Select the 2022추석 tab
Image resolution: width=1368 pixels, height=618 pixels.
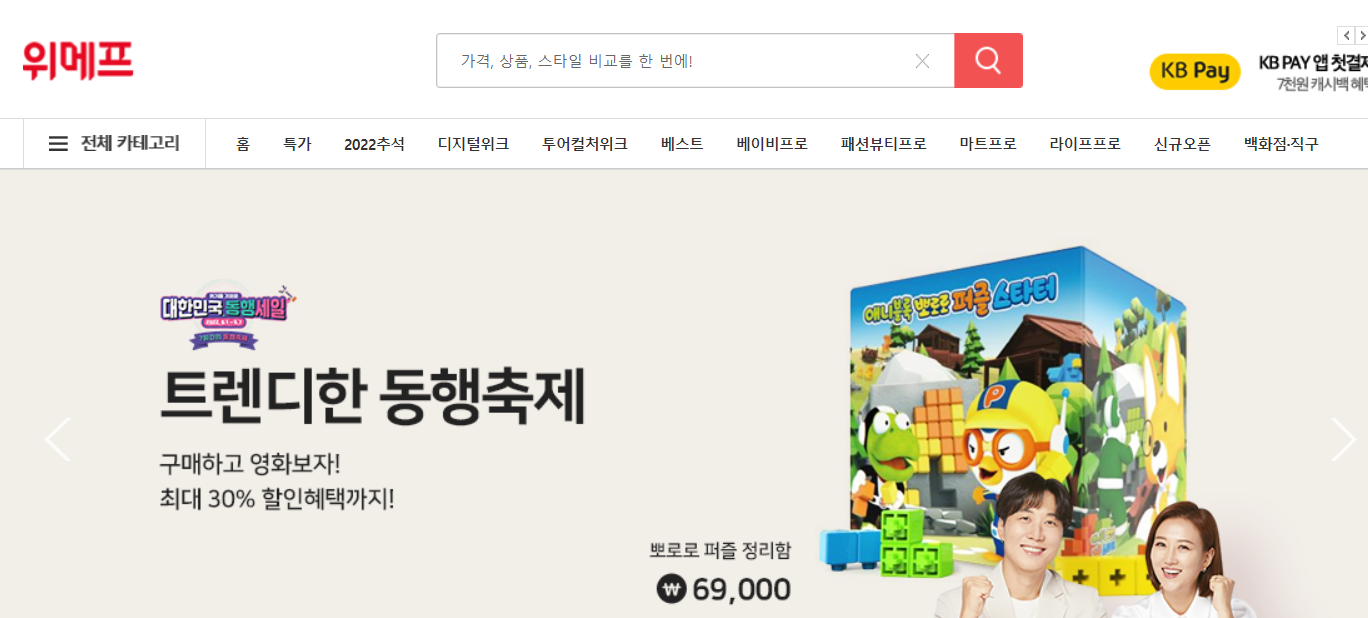pos(374,144)
